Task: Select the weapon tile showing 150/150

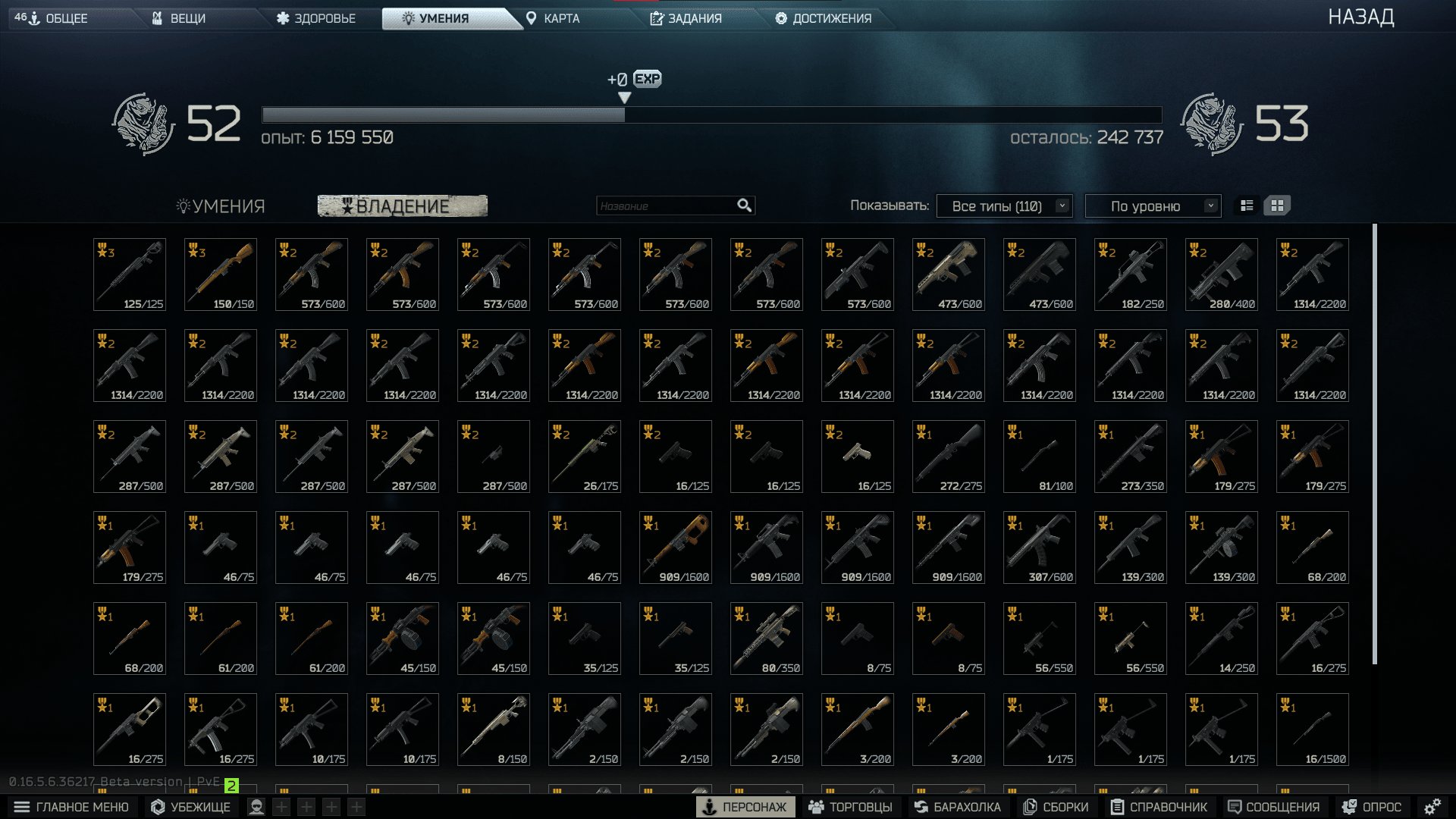Action: pos(221,275)
